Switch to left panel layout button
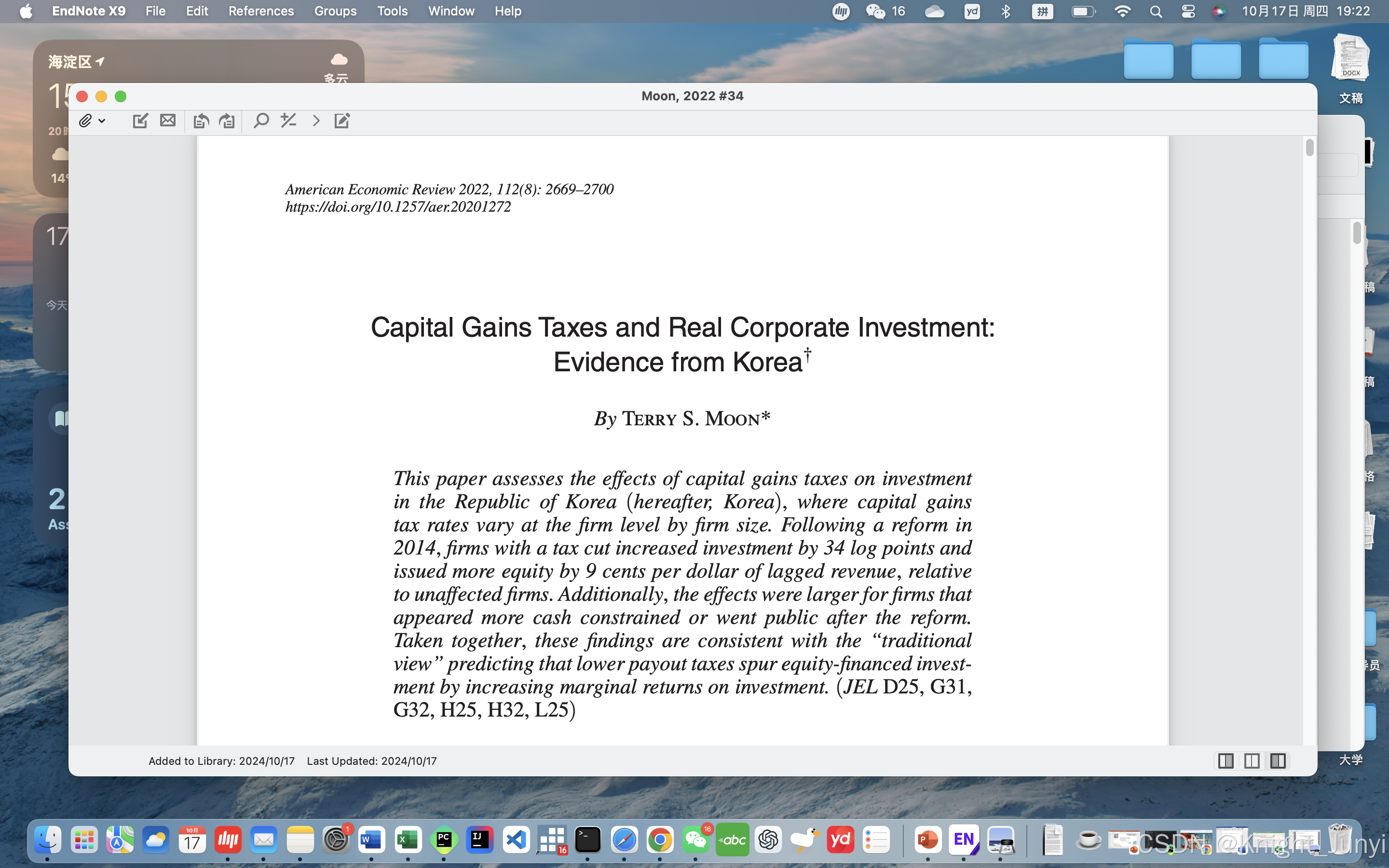1389x868 pixels. [1226, 760]
